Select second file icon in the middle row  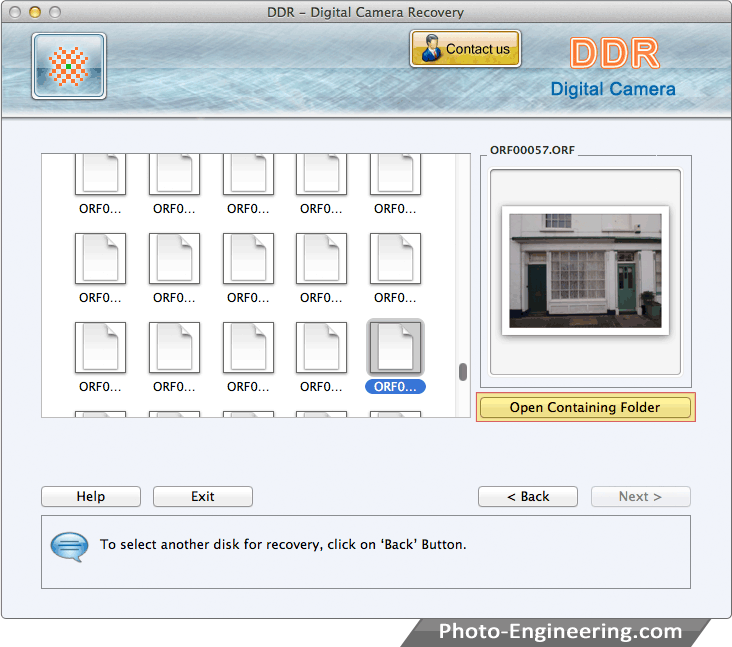[174, 259]
